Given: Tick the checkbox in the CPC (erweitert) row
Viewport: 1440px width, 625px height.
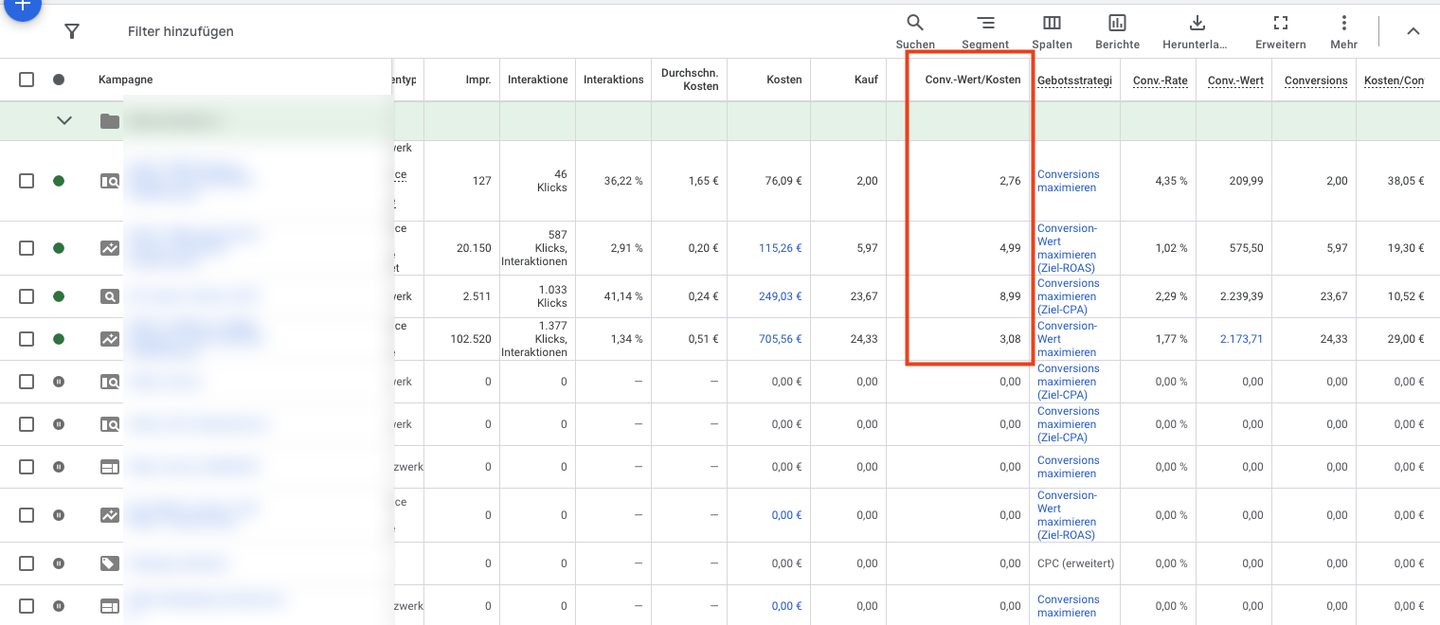Looking at the screenshot, I should click(x=27, y=563).
